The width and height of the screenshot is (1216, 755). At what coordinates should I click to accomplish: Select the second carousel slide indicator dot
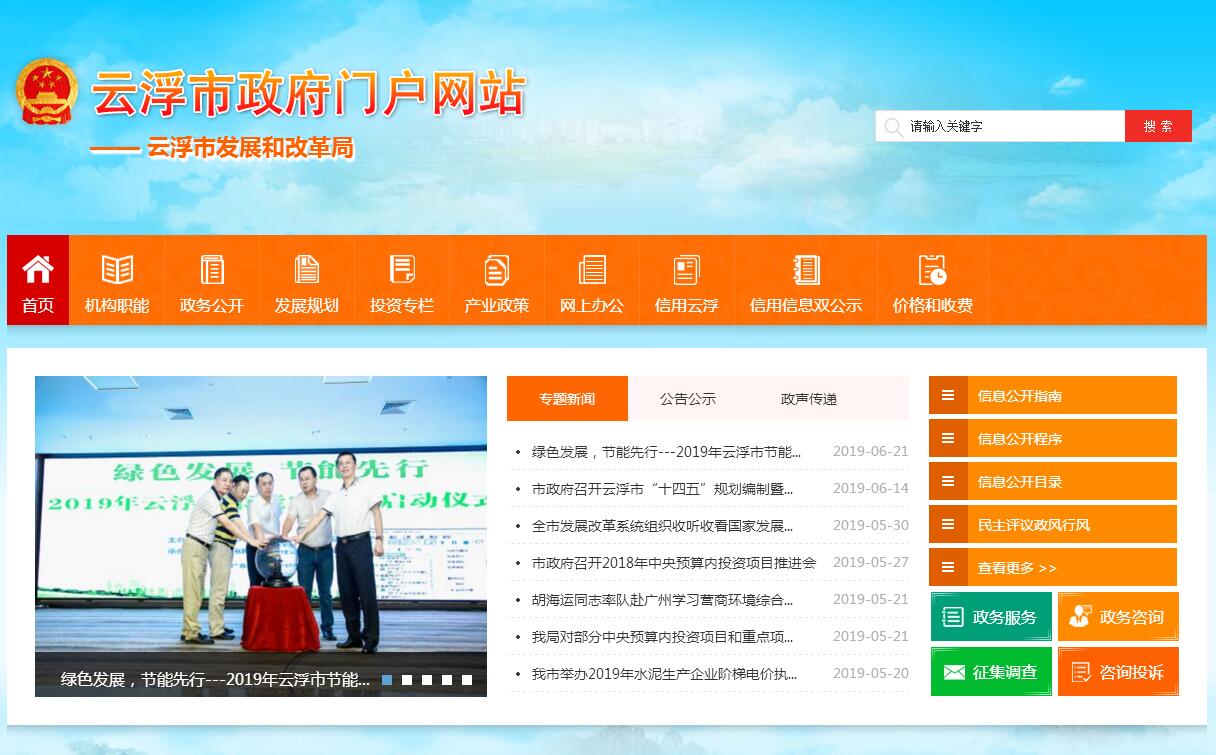click(x=407, y=680)
